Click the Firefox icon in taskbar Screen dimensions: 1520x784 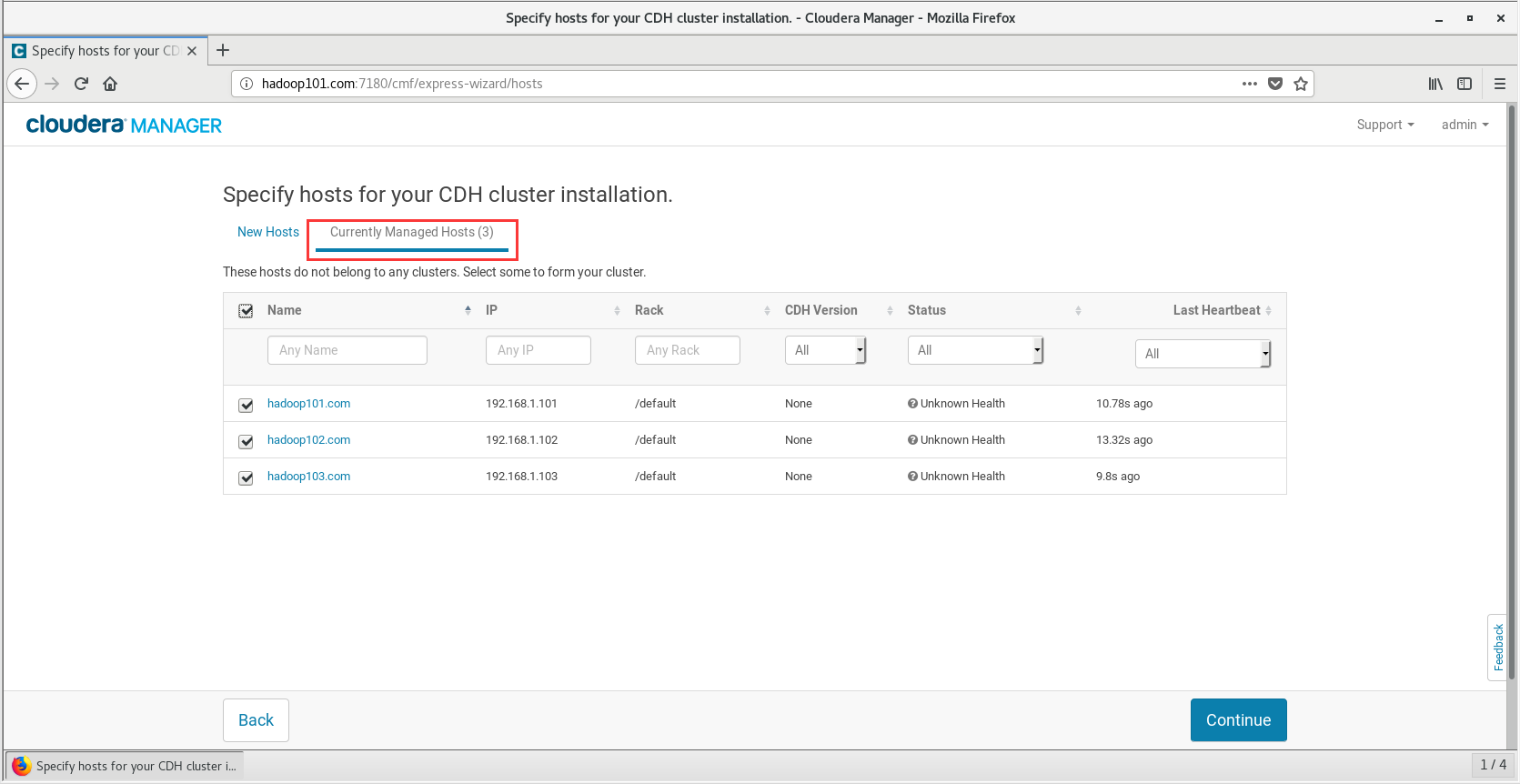pos(22,766)
